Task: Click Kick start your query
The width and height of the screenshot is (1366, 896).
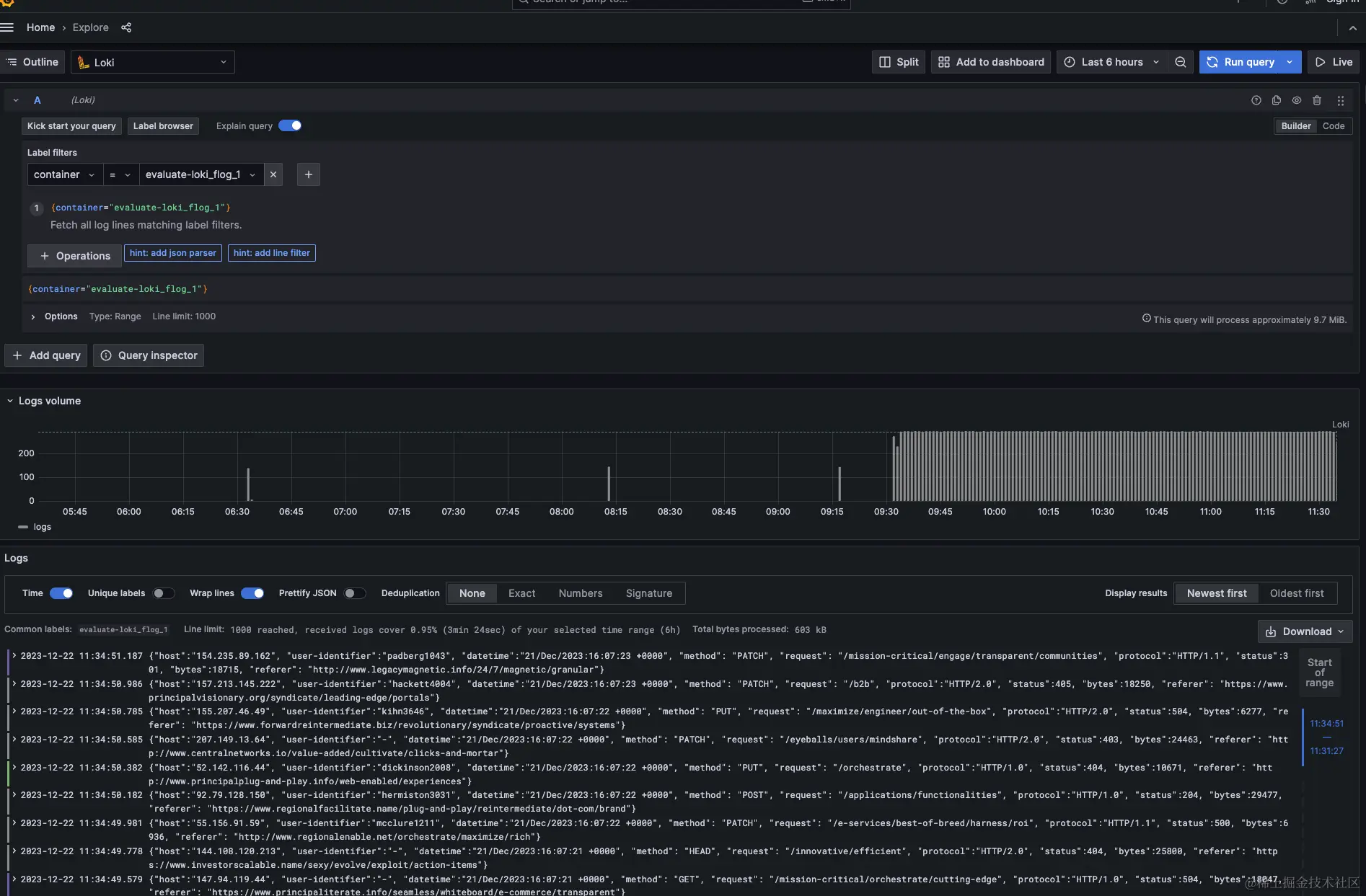Action: point(71,126)
